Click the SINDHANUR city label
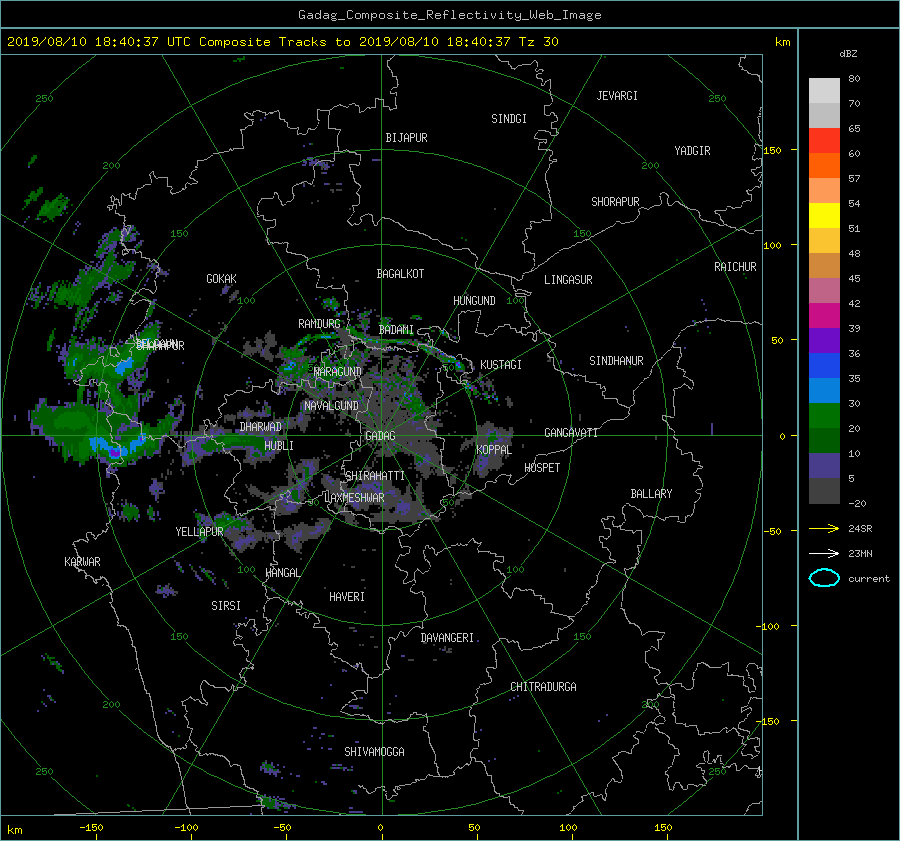Viewport: 900px width, 841px height. coord(616,361)
